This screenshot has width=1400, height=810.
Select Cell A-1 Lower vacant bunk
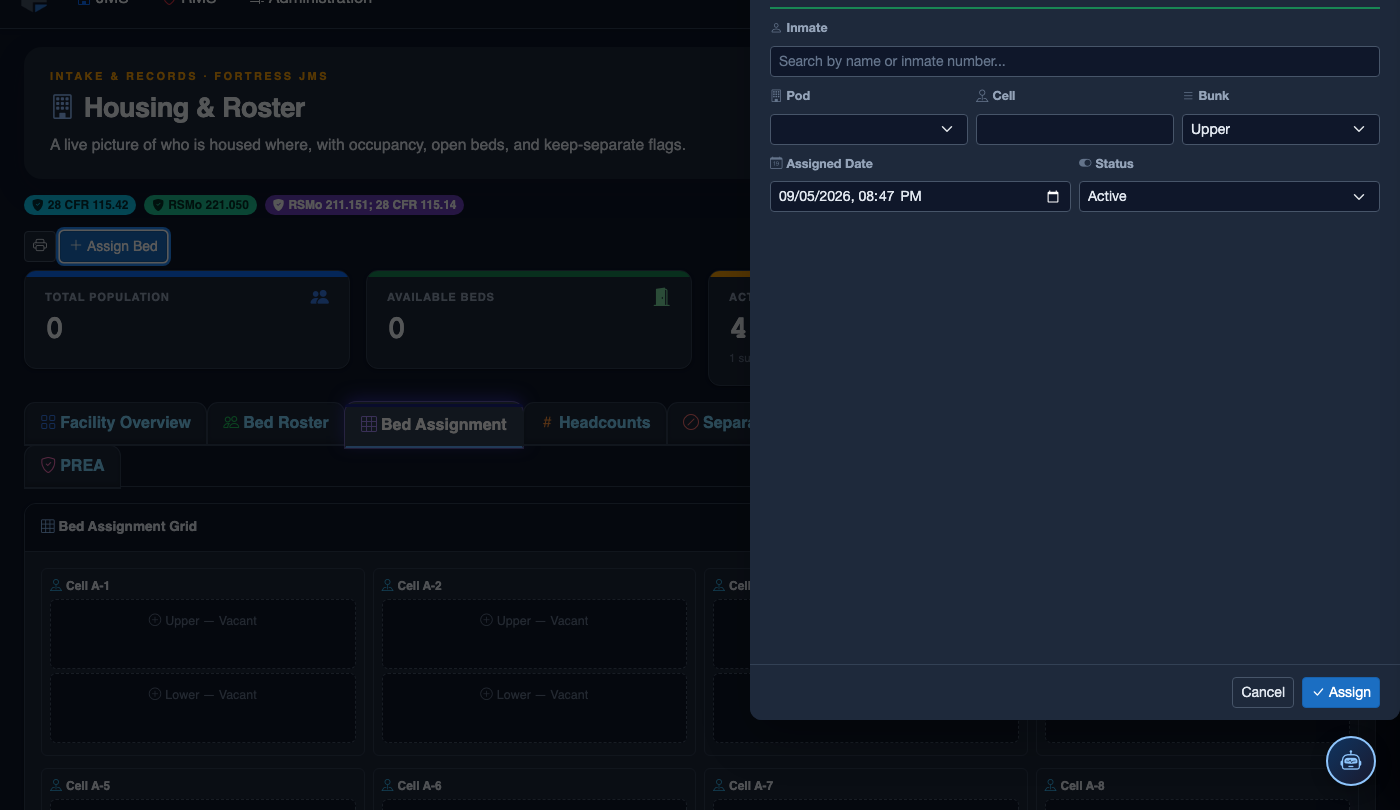pos(203,707)
